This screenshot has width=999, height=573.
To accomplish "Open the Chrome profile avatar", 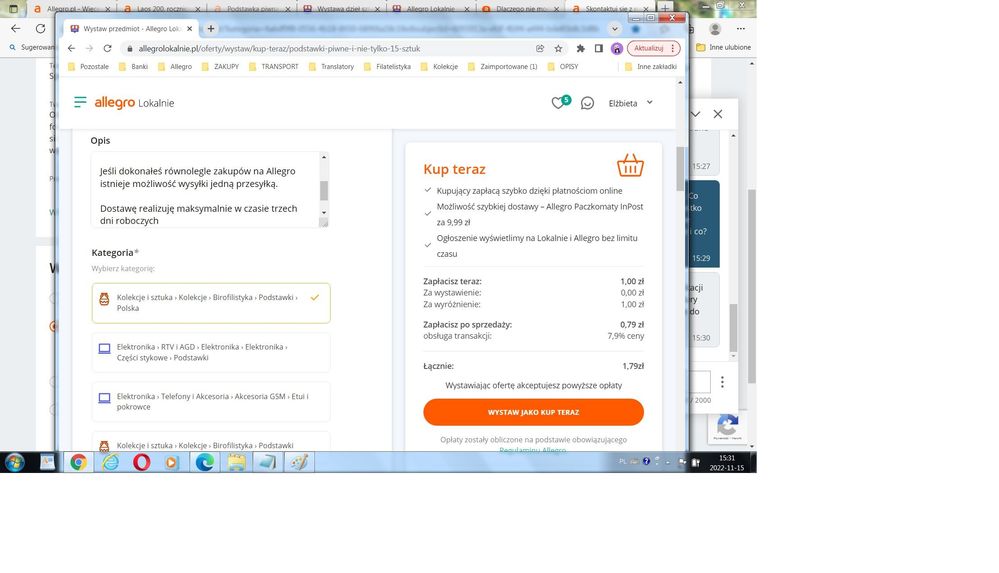I will pyautogui.click(x=617, y=48).
